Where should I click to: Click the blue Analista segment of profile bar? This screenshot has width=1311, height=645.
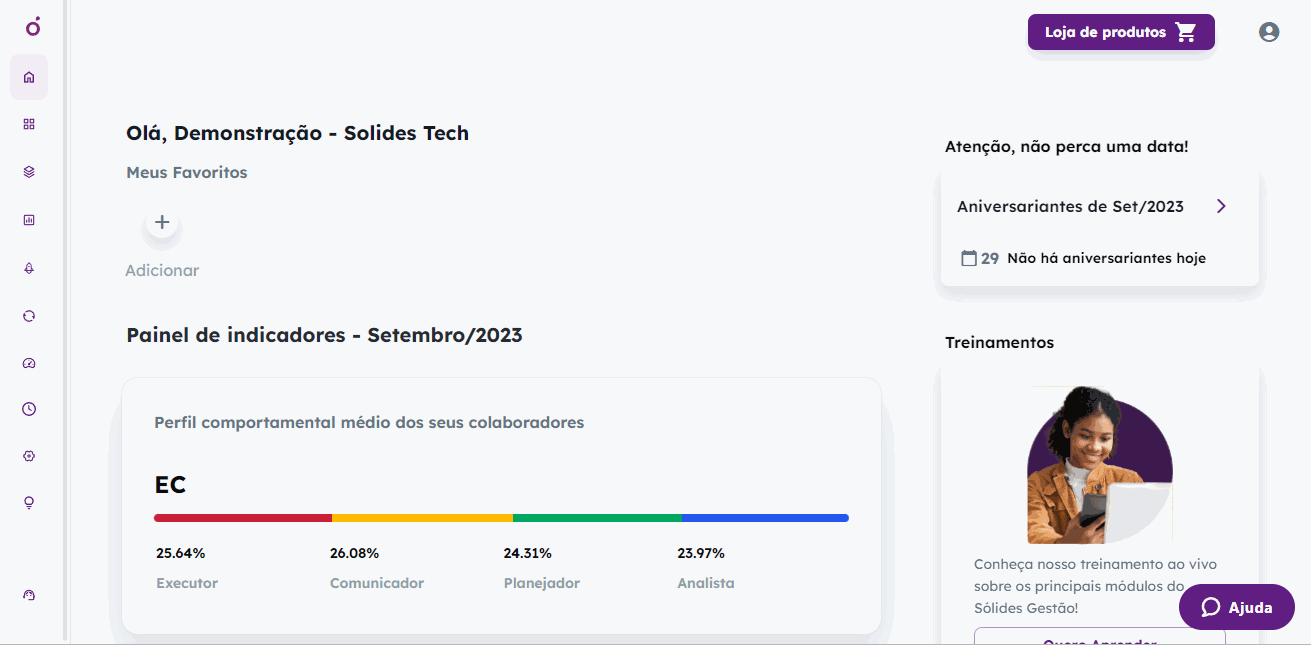point(765,518)
